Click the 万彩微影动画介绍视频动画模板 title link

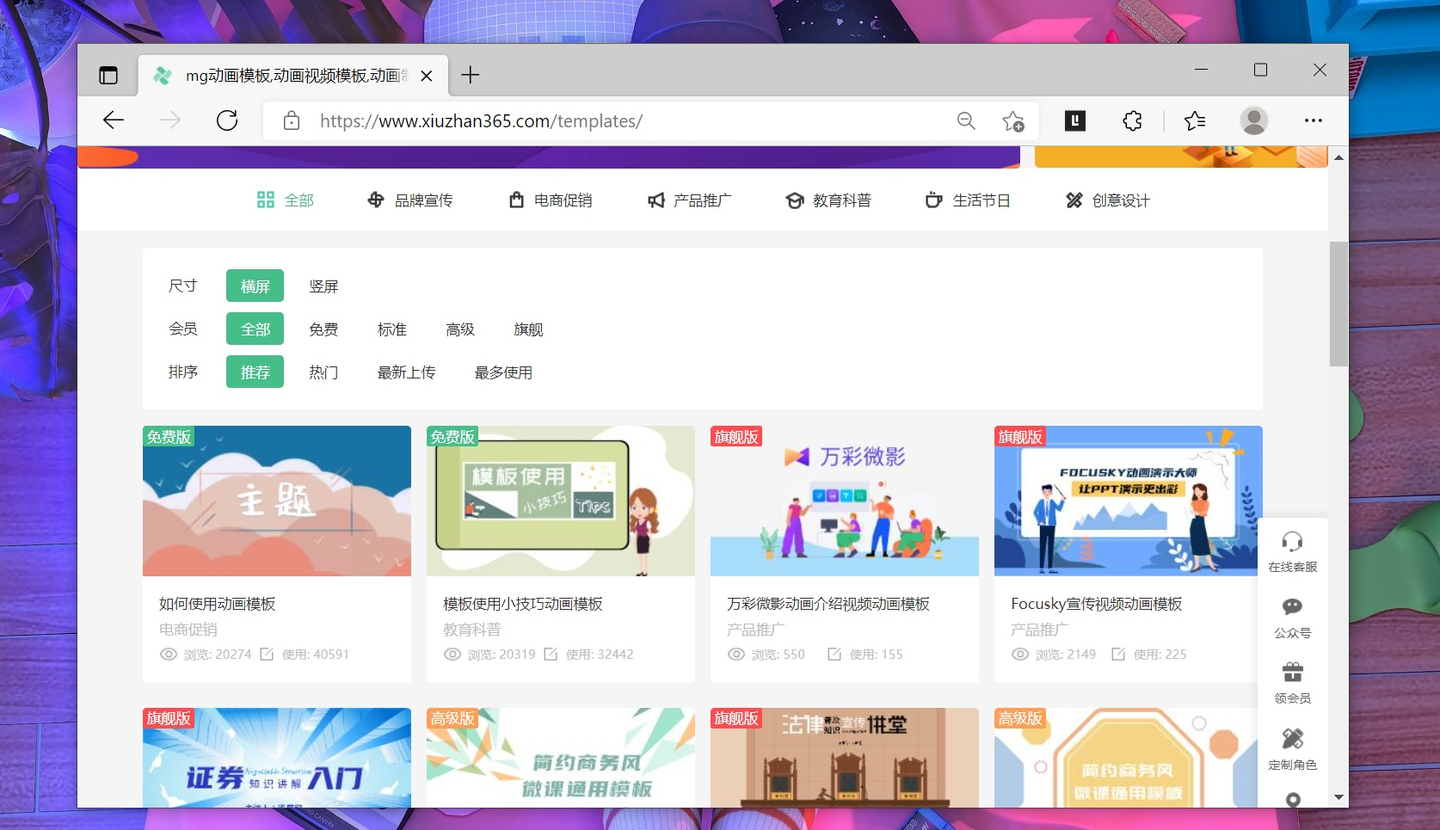click(x=828, y=604)
